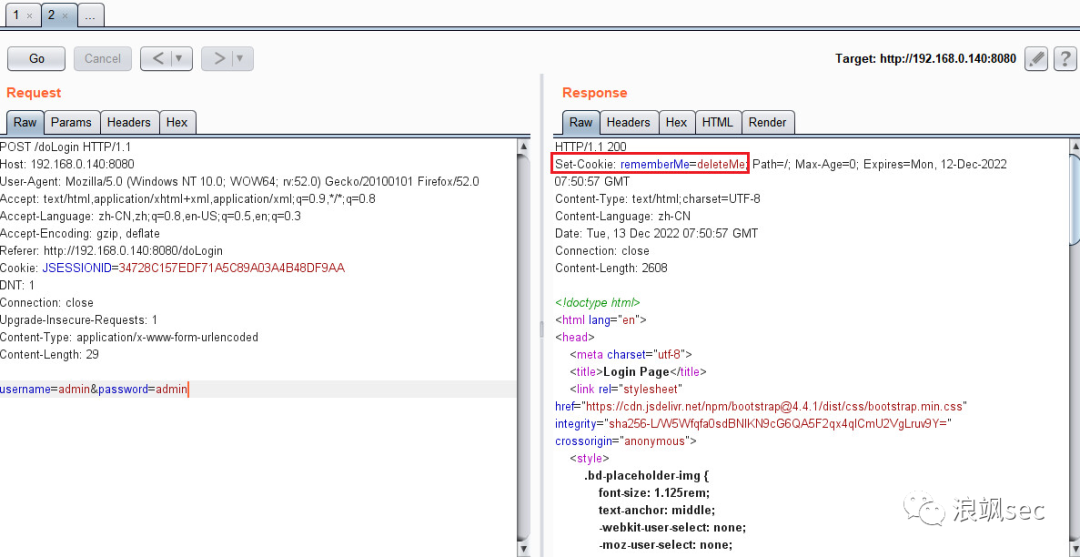Open the Request Hex tab
This screenshot has width=1080, height=557.
[177, 122]
